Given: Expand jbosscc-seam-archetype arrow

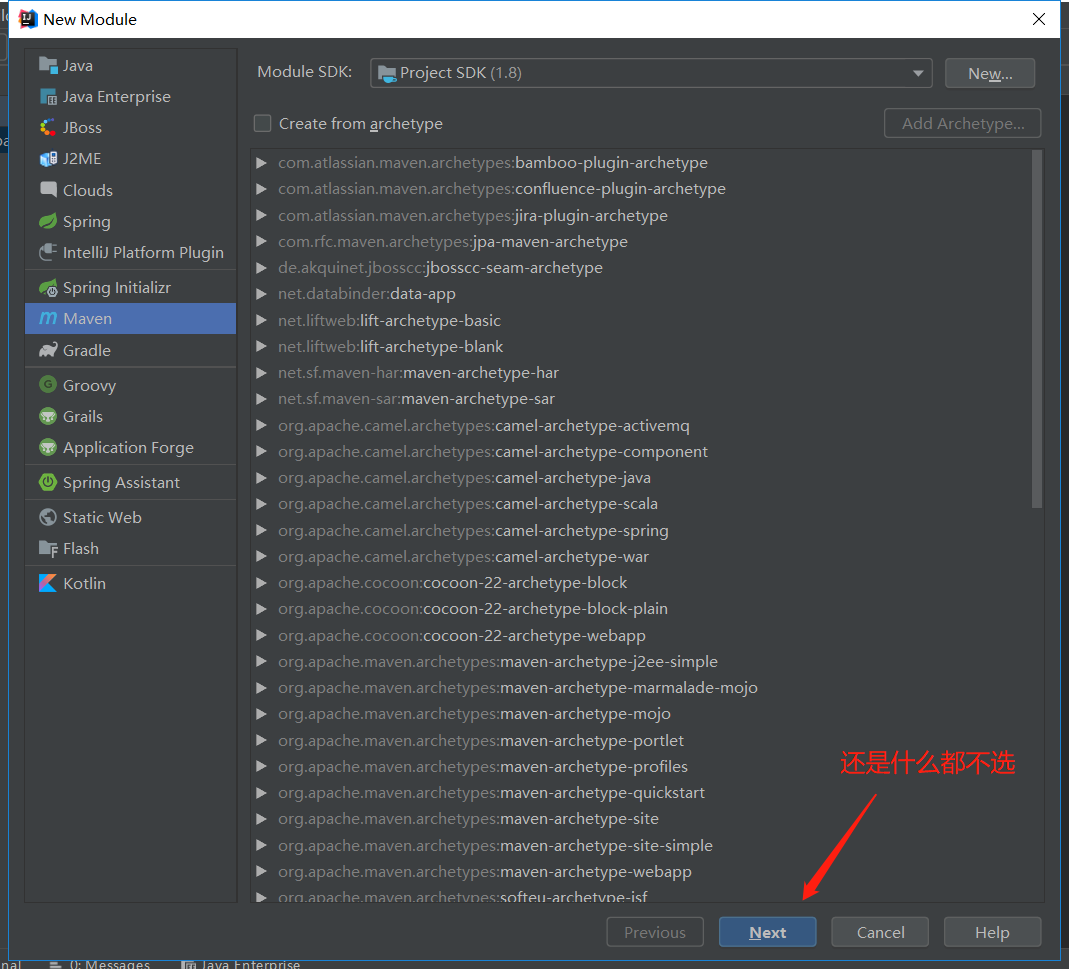Looking at the screenshot, I should click(x=261, y=268).
